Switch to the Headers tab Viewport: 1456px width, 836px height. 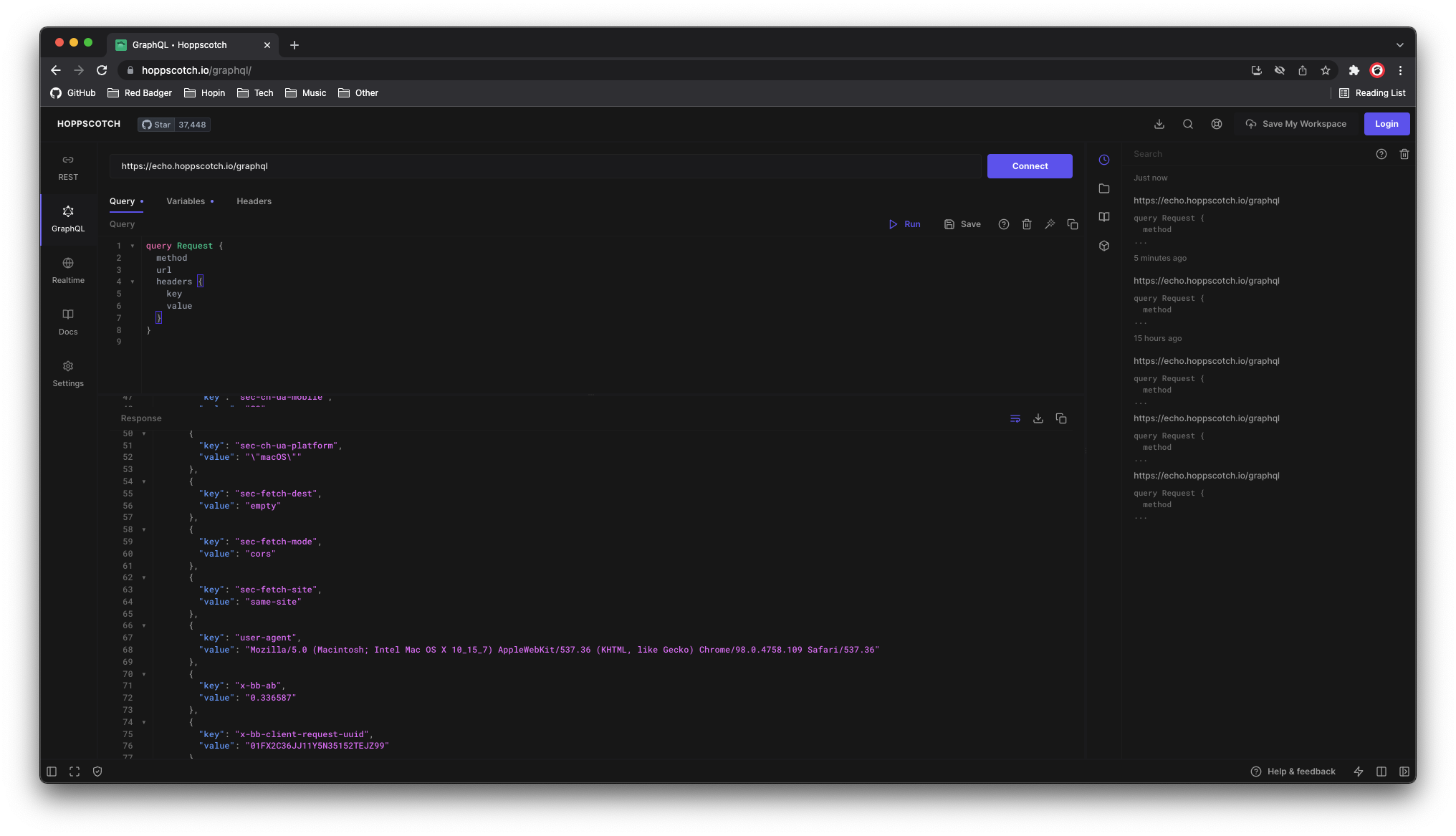(254, 201)
